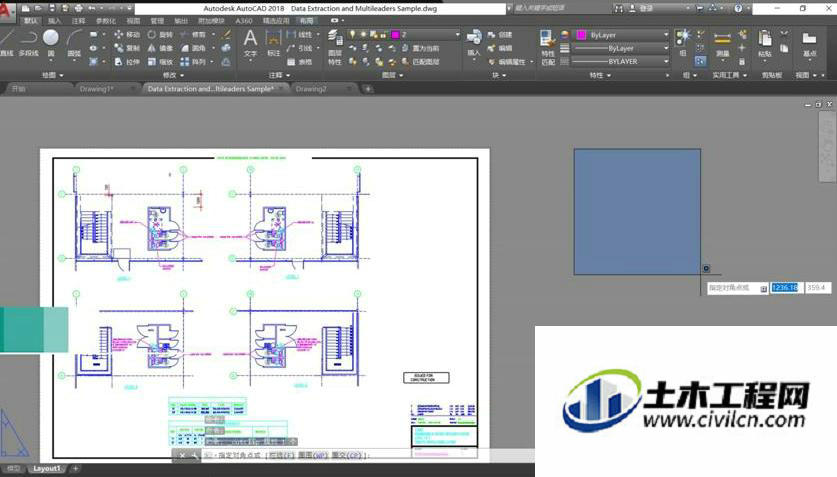
Task: Switch to Drawing1 document tab
Action: 97,89
